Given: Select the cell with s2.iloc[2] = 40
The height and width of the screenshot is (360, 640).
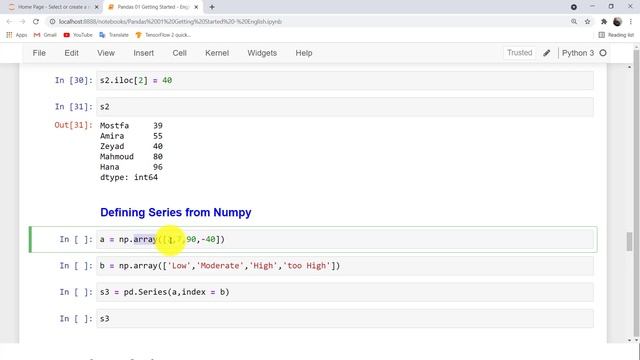Looking at the screenshot, I should click(x=345, y=80).
